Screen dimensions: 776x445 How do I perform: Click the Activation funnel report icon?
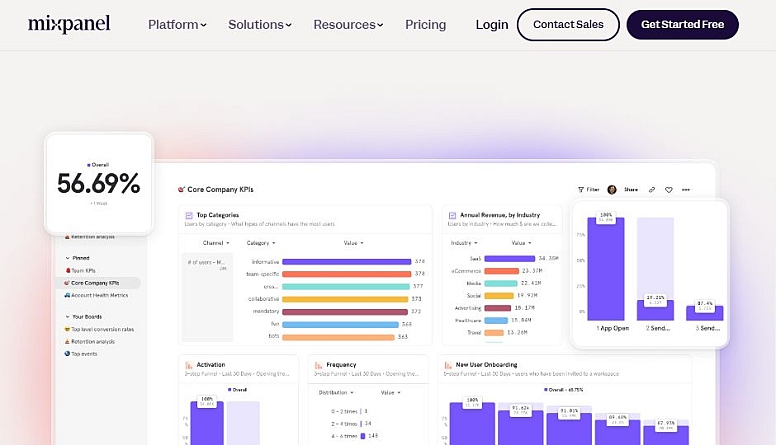[189, 365]
